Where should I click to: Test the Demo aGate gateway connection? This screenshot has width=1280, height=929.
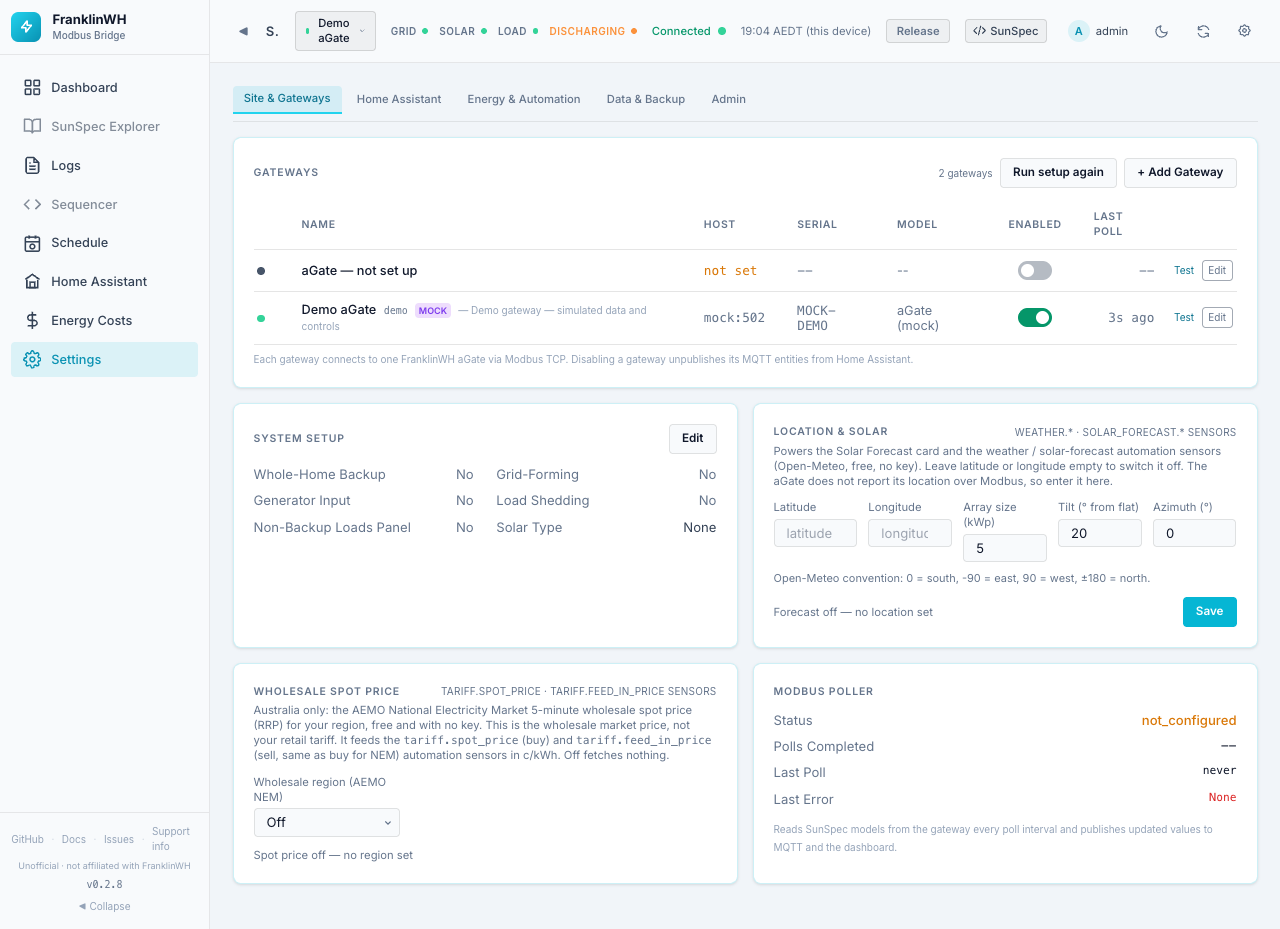(1184, 318)
